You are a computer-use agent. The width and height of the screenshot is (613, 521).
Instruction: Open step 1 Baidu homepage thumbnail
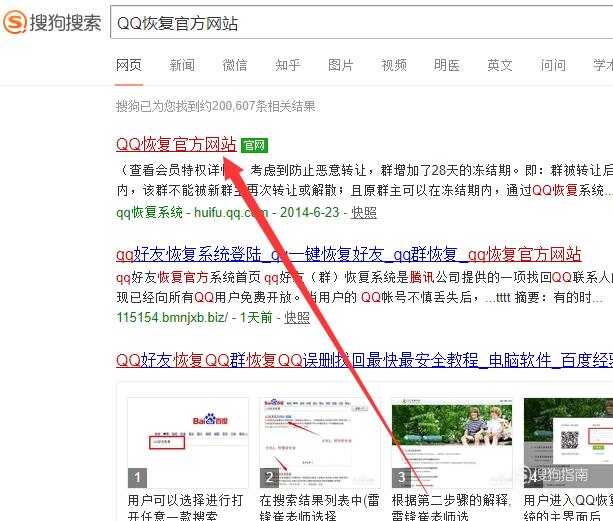(188, 443)
